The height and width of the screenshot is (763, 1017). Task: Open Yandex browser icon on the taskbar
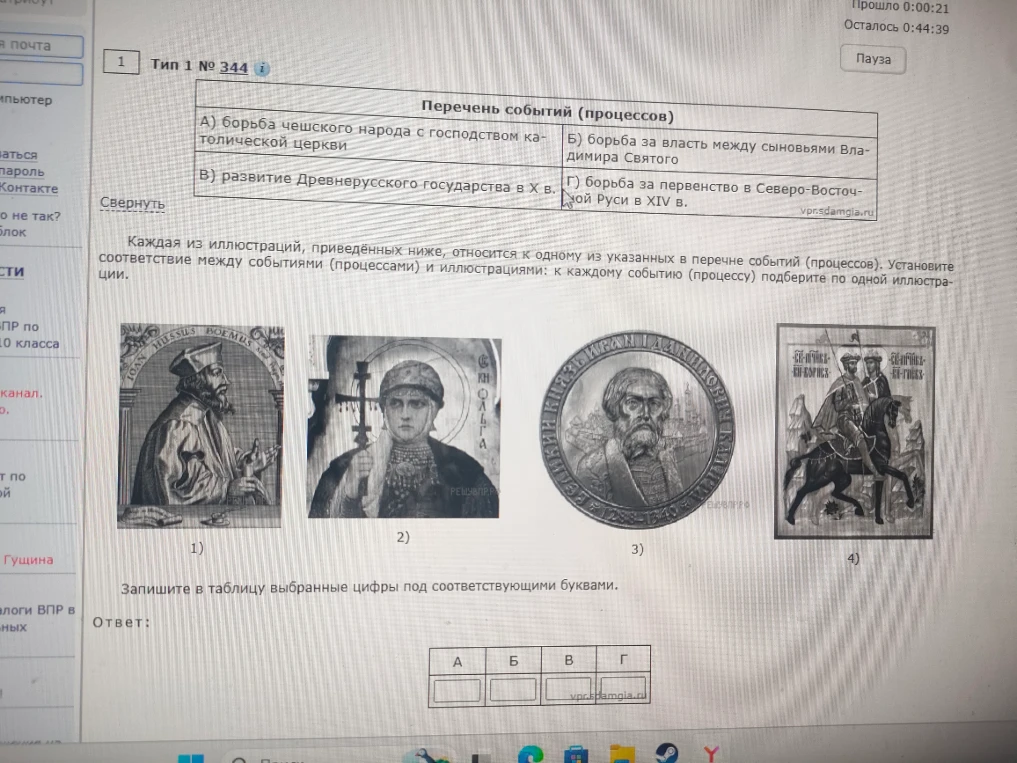(x=712, y=754)
